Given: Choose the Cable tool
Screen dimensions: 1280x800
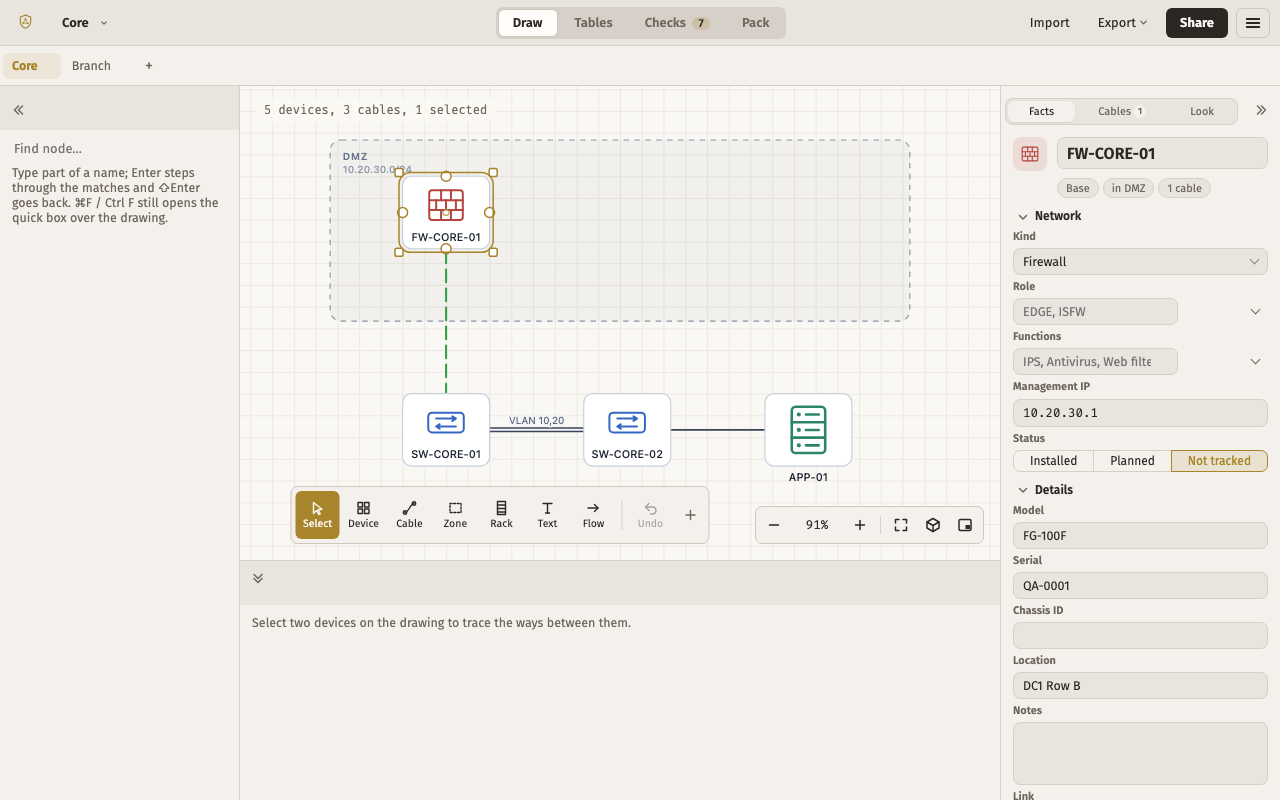Looking at the screenshot, I should point(409,515).
